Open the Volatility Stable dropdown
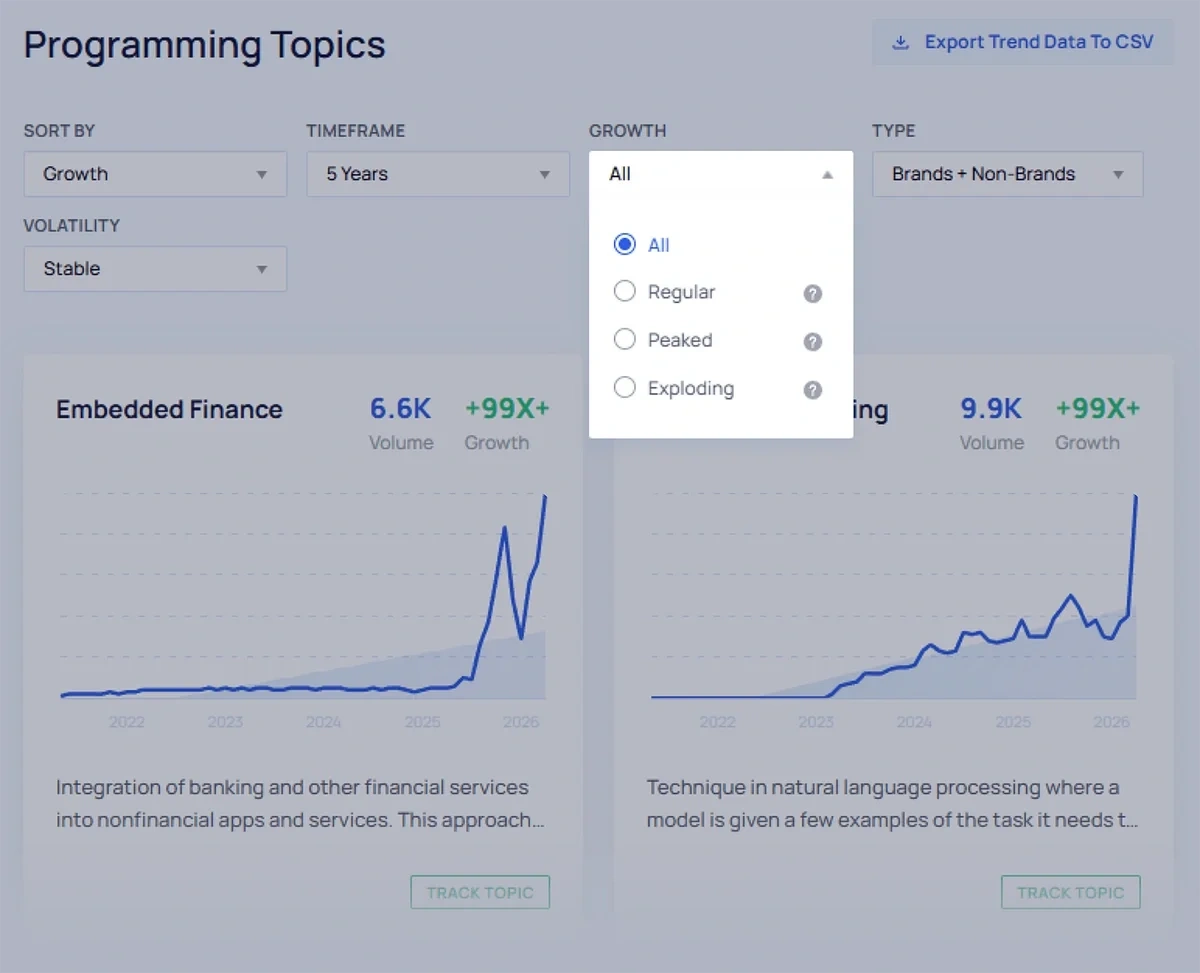 click(155, 269)
